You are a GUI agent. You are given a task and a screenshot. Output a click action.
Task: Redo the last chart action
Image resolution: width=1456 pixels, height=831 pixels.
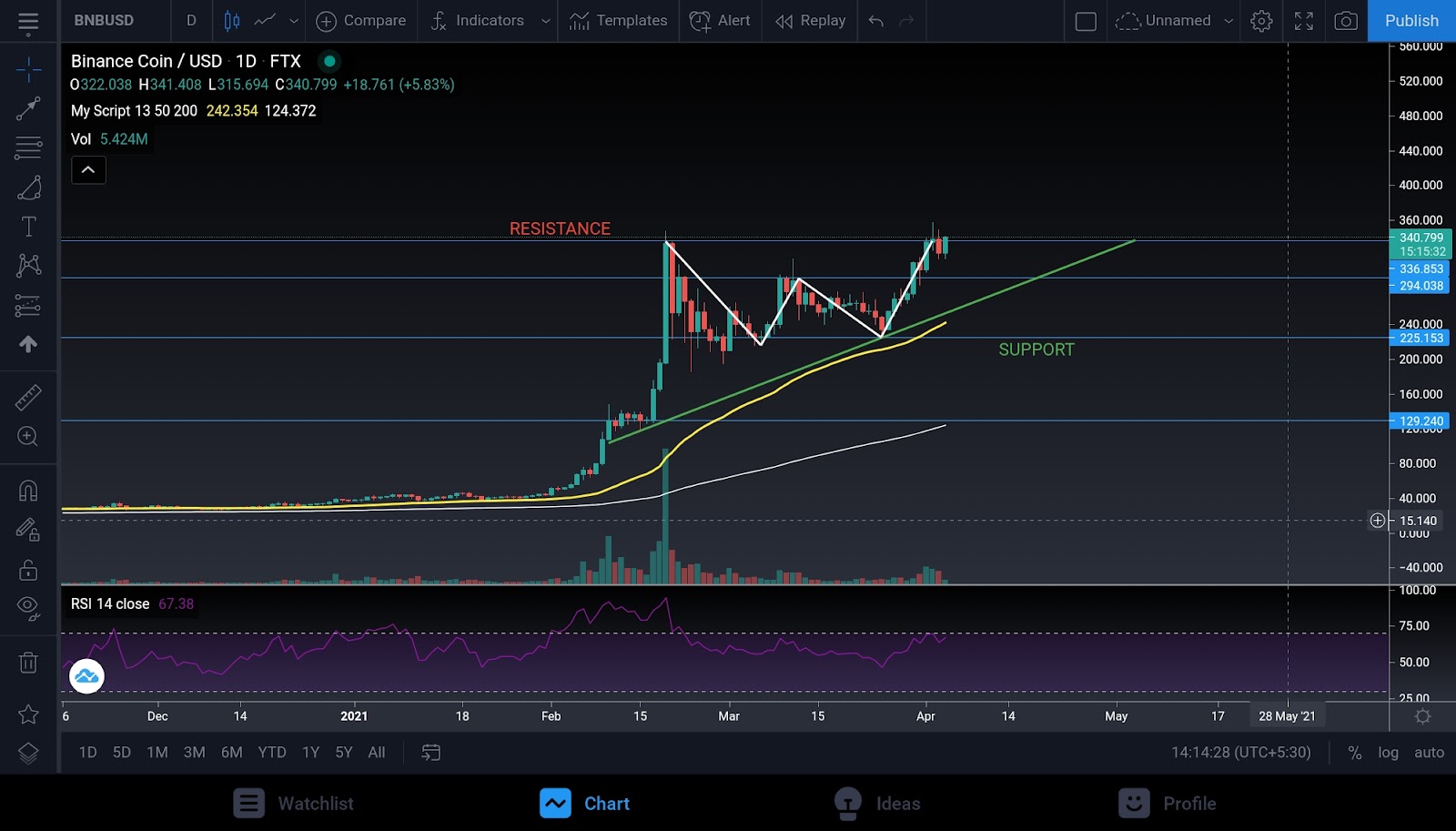(x=906, y=21)
